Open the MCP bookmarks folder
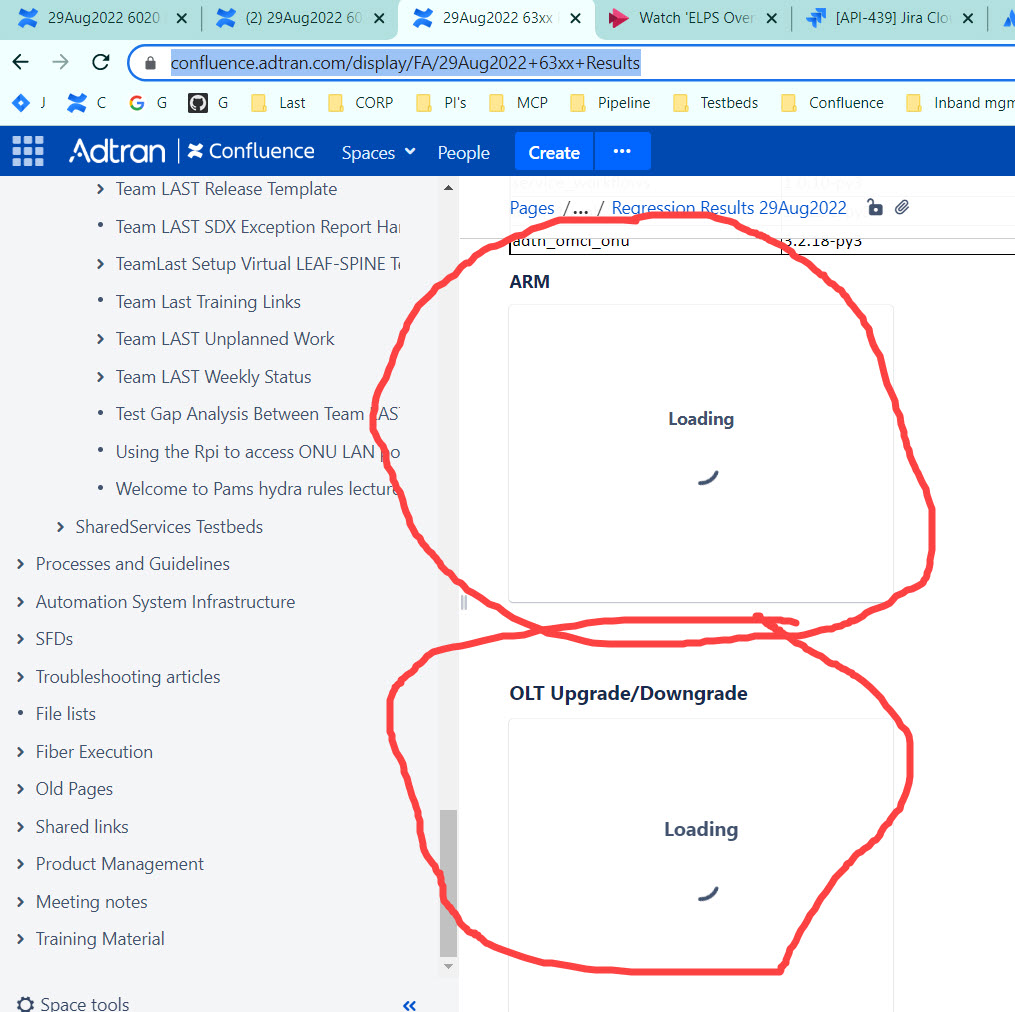Viewport: 1015px width, 1012px height. (519, 102)
